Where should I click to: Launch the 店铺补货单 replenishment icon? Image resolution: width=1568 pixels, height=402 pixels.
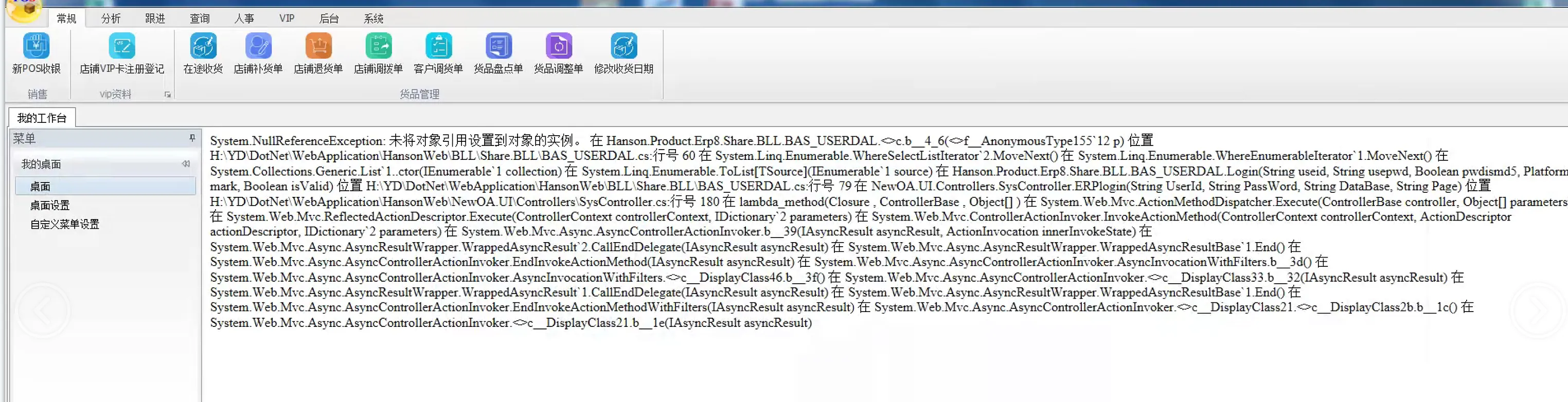click(x=258, y=46)
